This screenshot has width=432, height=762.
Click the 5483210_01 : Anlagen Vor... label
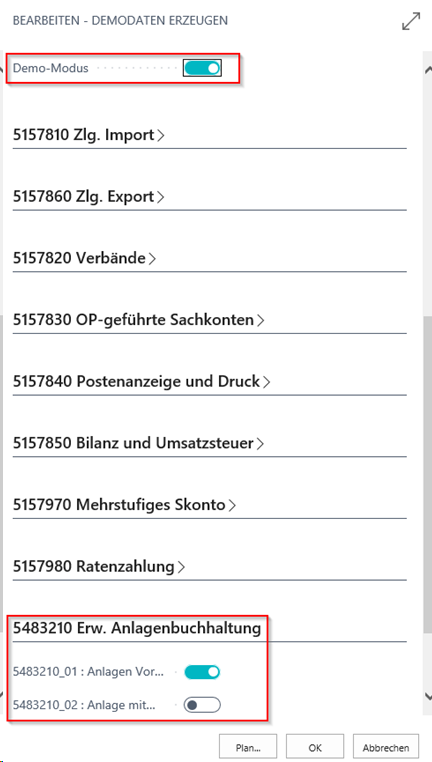point(88,673)
